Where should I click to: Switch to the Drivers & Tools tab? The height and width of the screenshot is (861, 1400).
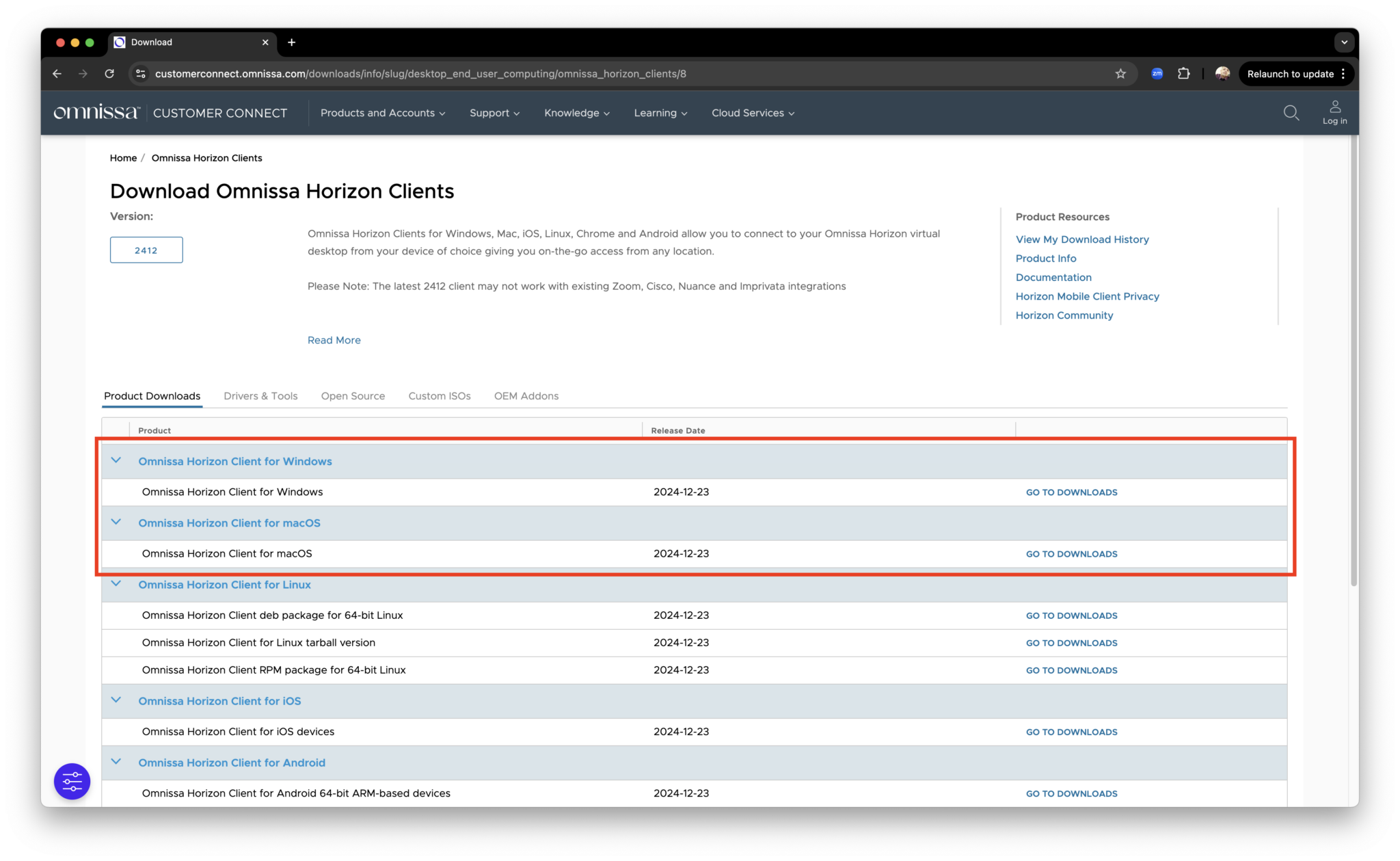click(x=260, y=395)
